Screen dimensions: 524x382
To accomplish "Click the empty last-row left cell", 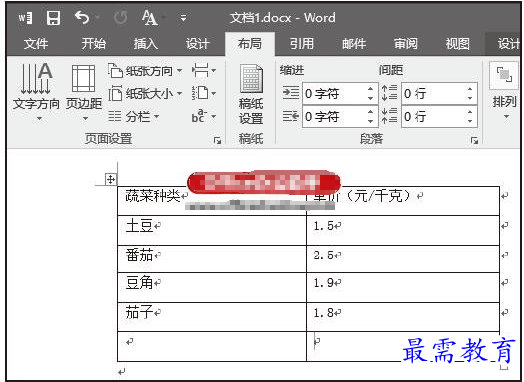I will [212, 346].
